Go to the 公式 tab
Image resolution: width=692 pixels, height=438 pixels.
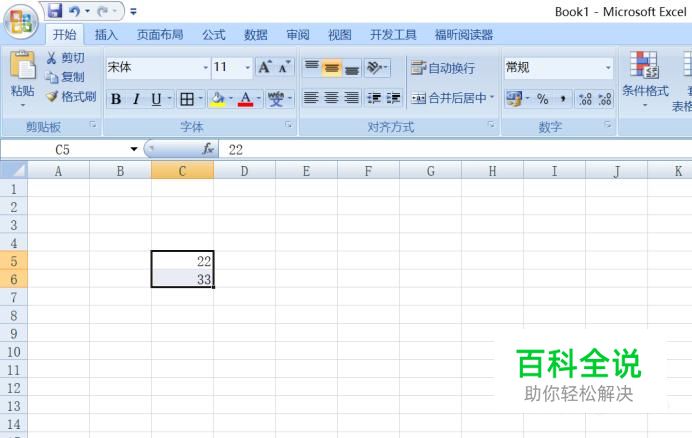click(214, 34)
